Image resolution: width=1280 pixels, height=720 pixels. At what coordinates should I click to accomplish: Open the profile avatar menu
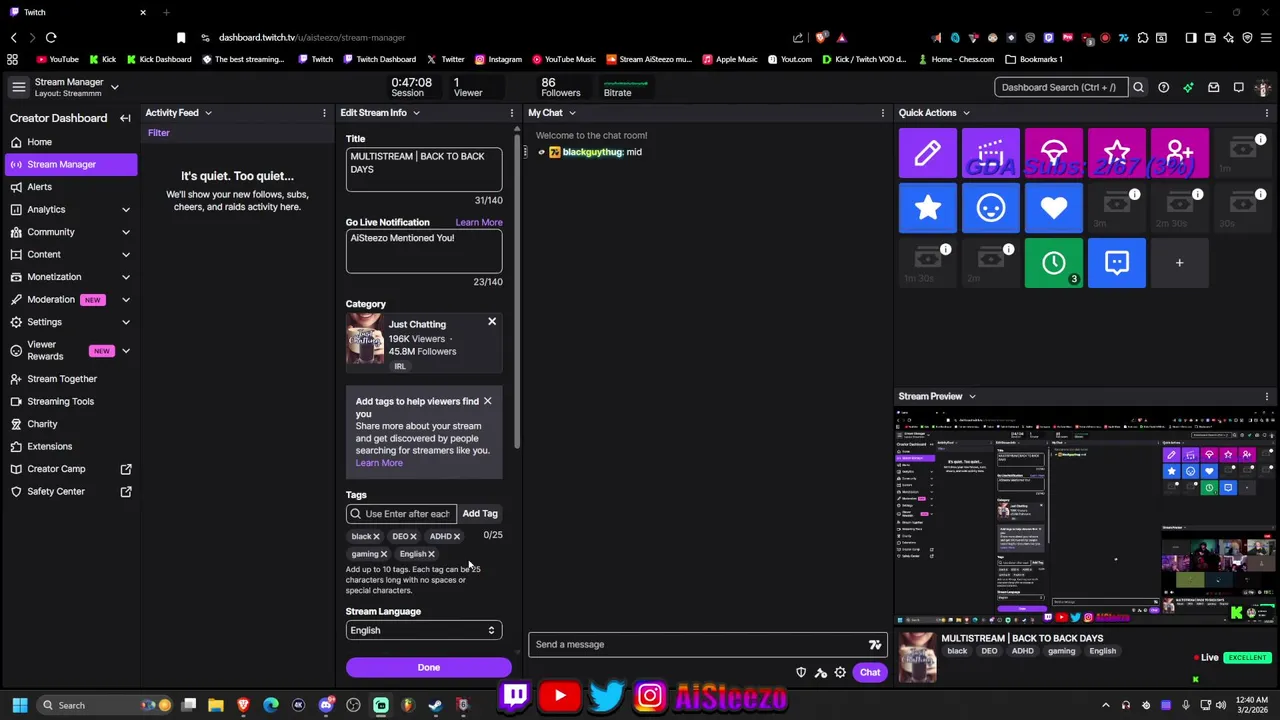tap(1265, 87)
